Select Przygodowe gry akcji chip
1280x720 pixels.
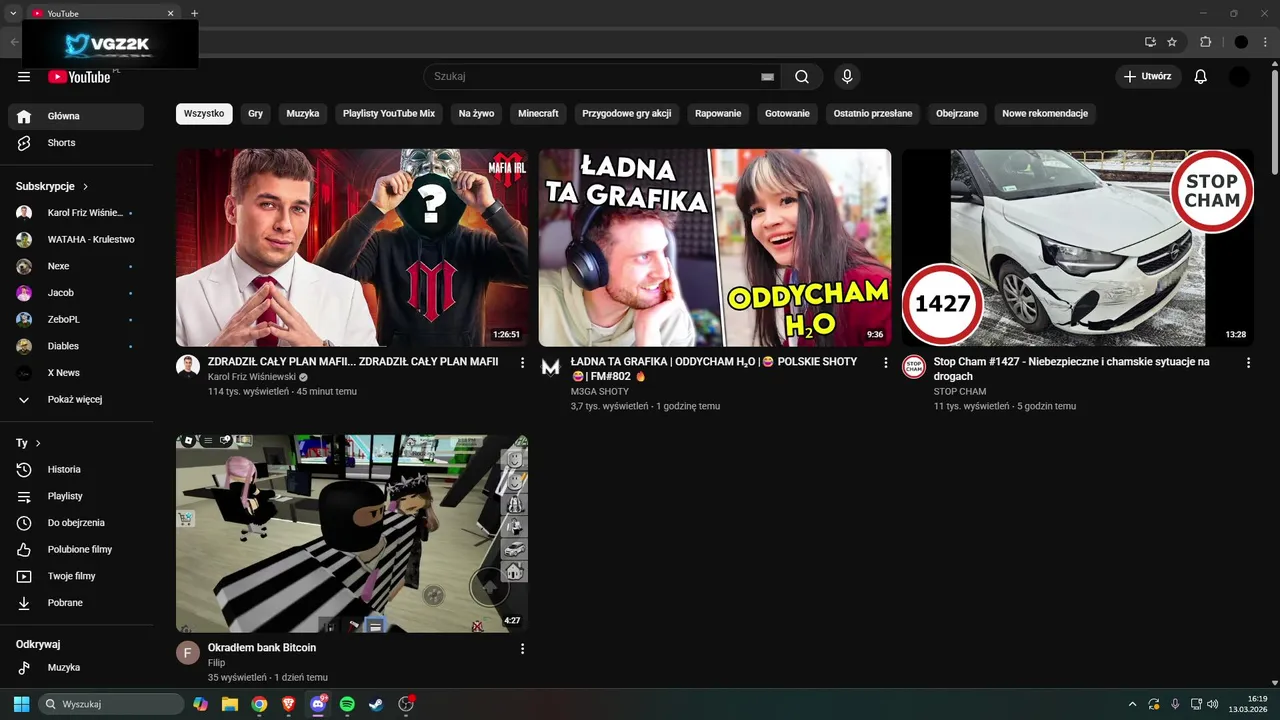point(627,114)
